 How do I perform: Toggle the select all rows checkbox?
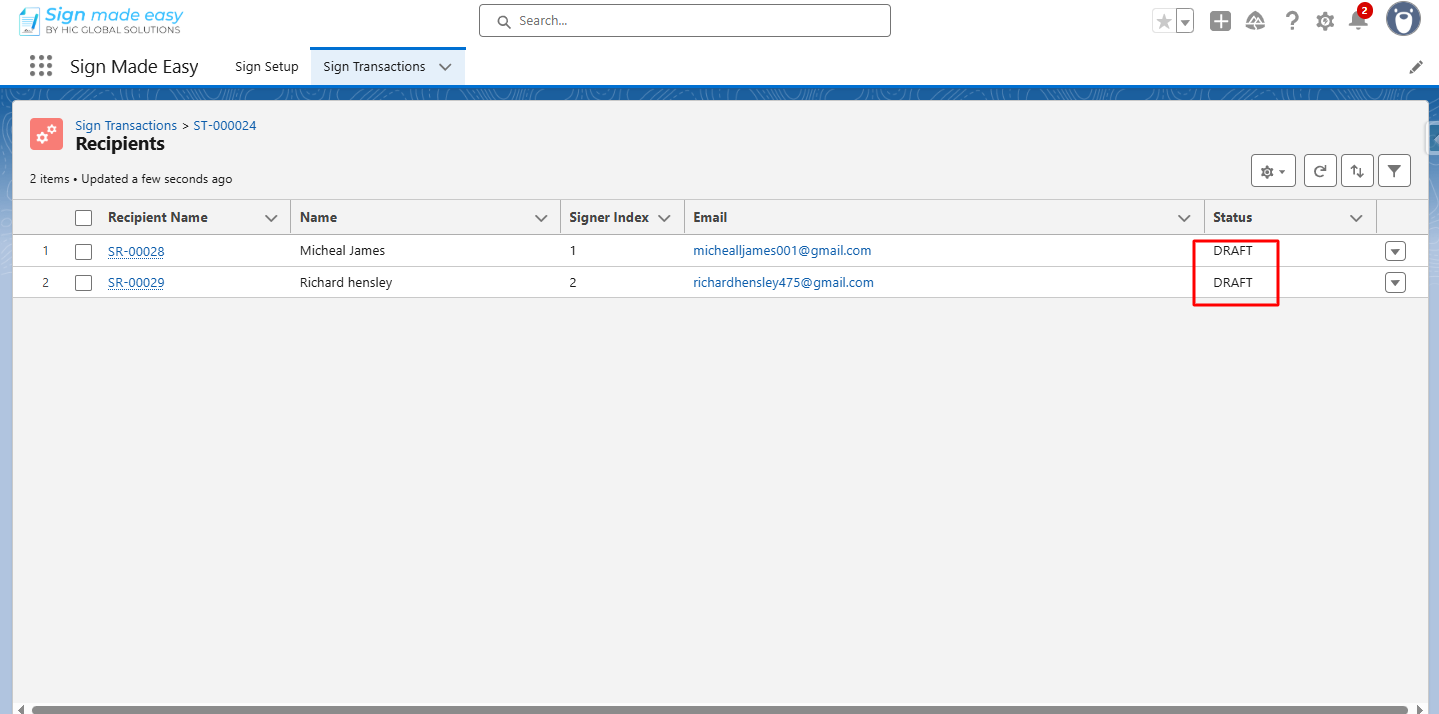point(84,218)
